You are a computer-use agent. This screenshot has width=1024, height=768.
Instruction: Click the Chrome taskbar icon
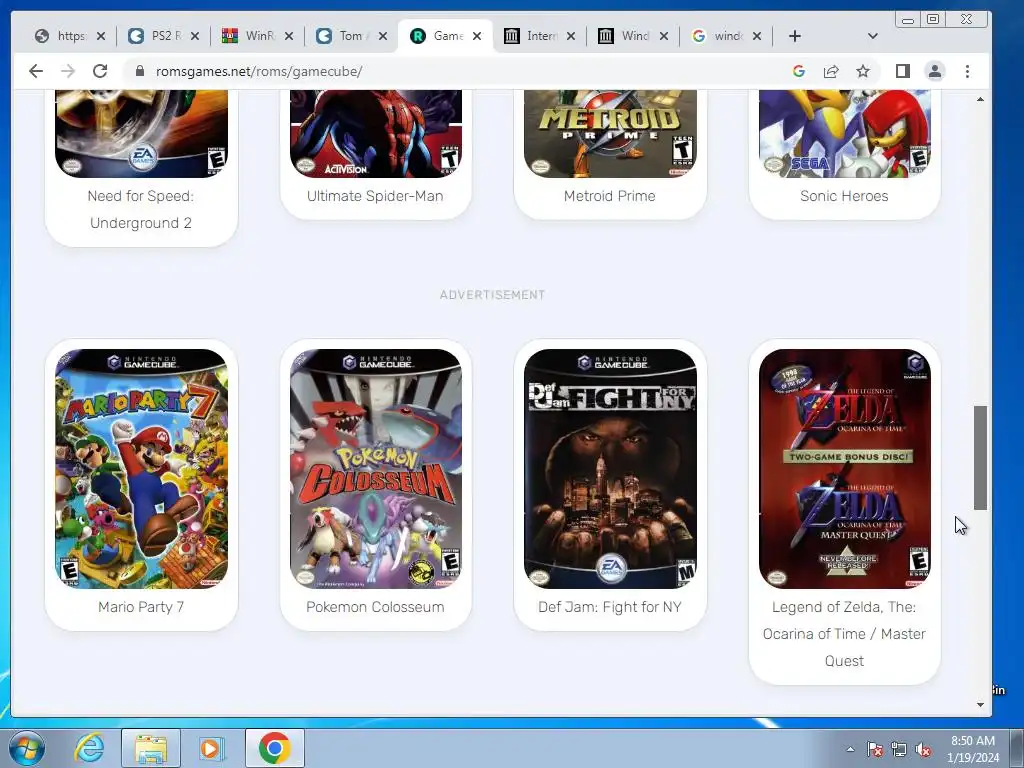[274, 748]
